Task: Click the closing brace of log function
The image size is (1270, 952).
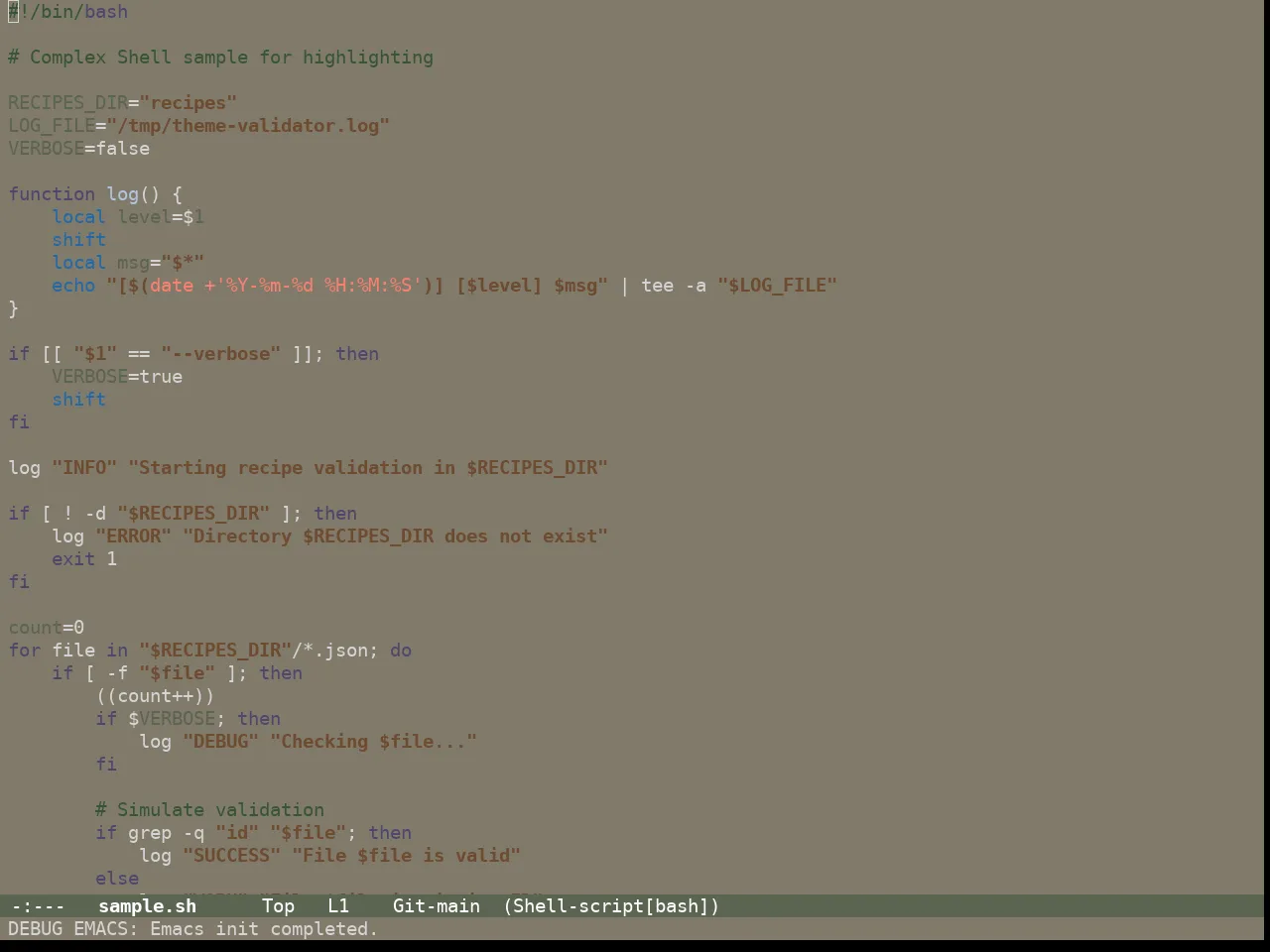Action: tap(13, 308)
